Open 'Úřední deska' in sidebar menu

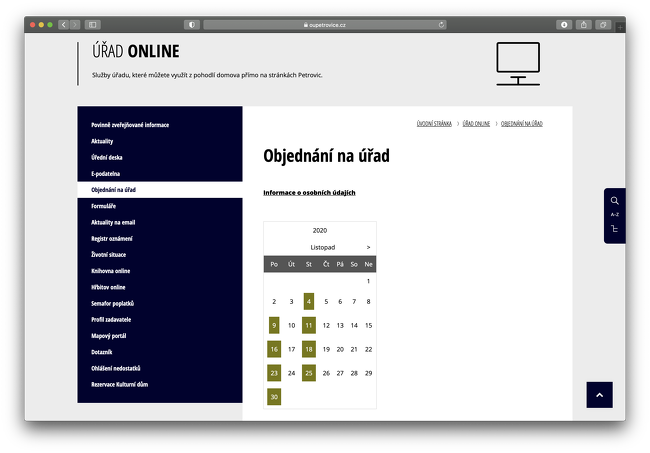pos(107,157)
